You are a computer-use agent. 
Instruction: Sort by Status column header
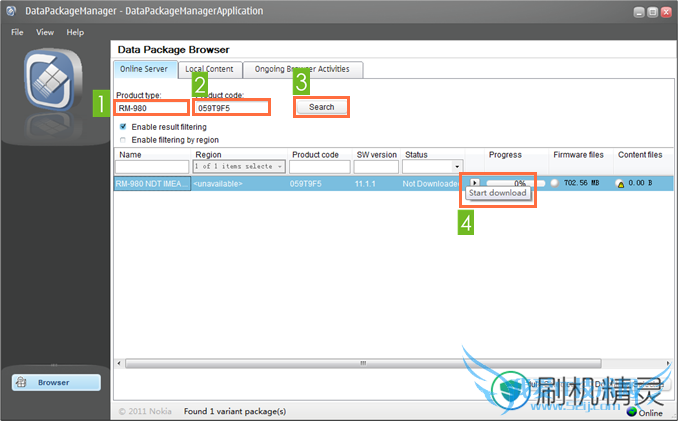(x=416, y=155)
